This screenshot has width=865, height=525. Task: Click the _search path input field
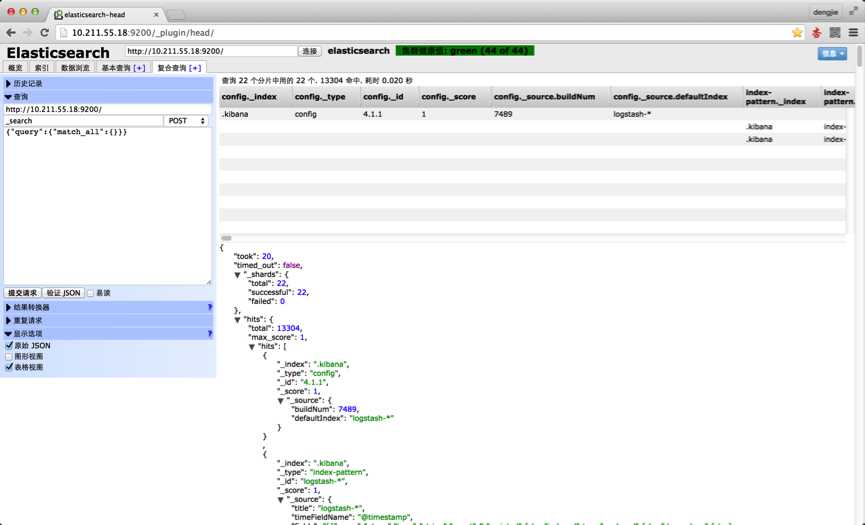(83, 121)
